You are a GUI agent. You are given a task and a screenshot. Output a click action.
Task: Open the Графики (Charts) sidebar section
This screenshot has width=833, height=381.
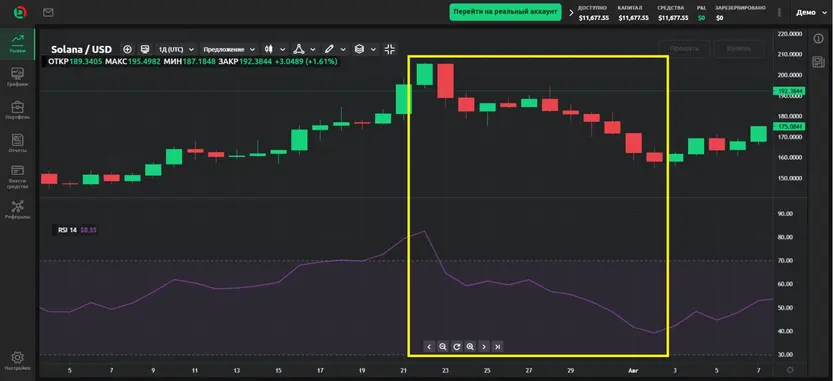(x=18, y=77)
